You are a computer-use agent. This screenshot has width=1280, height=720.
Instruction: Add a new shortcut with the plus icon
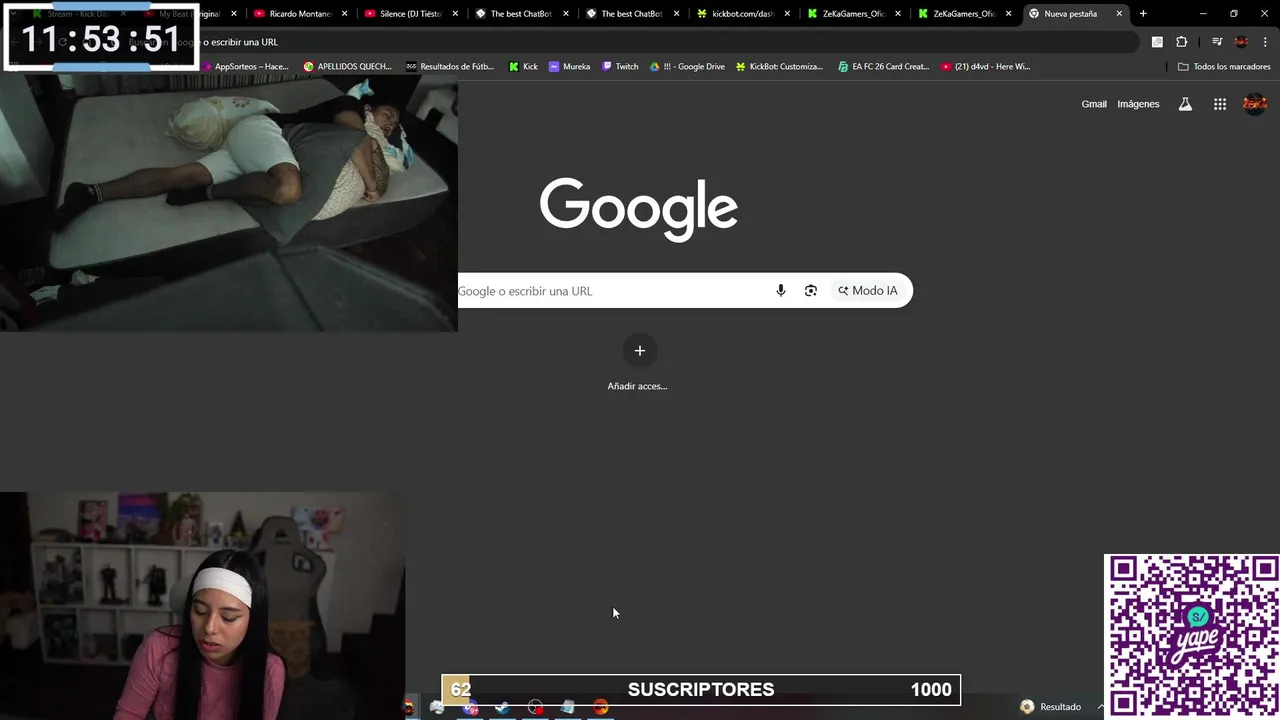(640, 351)
